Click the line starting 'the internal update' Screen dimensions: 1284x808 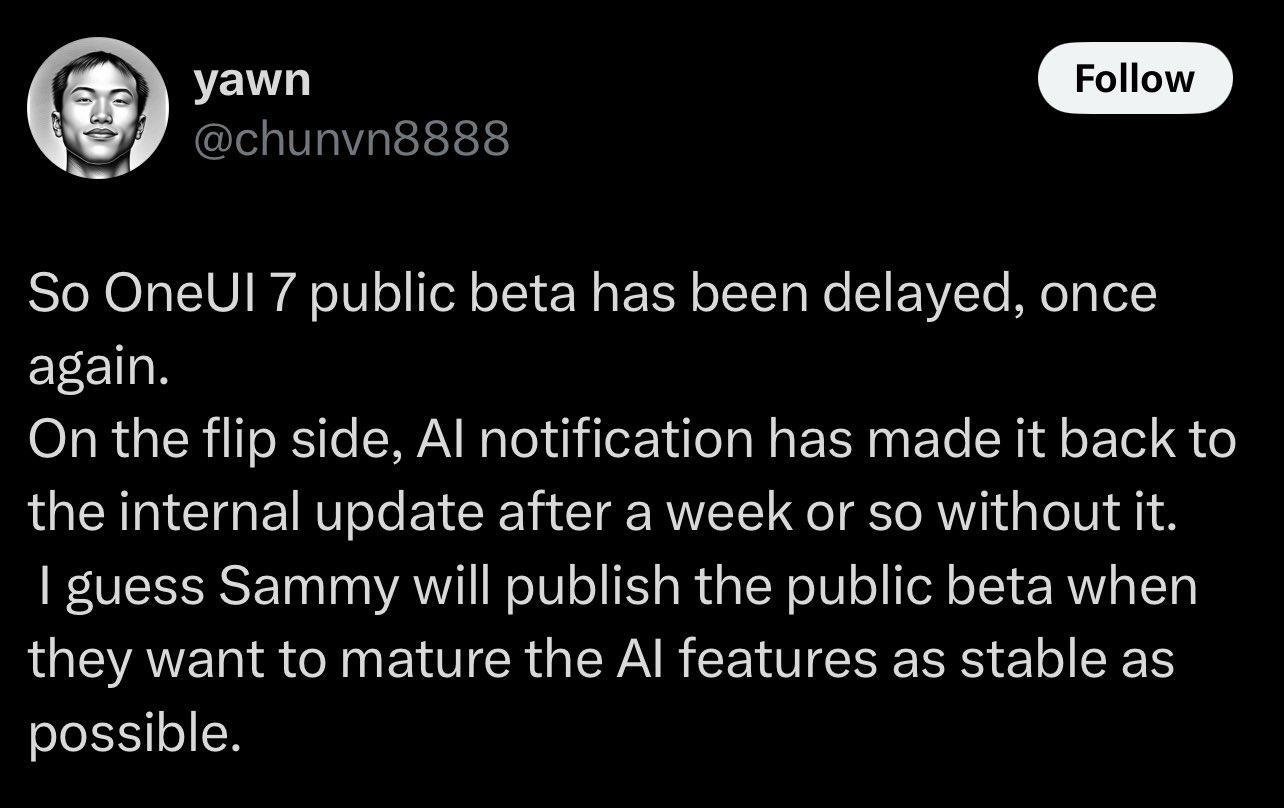pyautogui.click(x=600, y=514)
